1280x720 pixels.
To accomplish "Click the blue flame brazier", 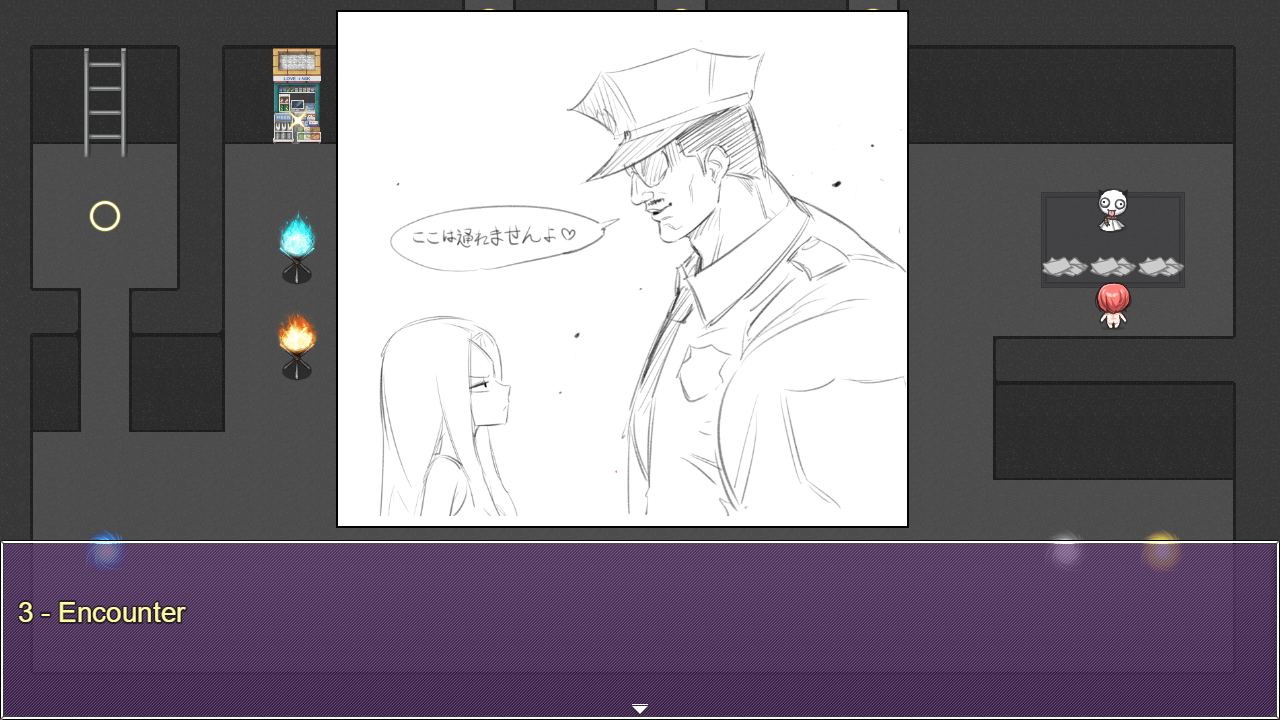I will [x=297, y=248].
